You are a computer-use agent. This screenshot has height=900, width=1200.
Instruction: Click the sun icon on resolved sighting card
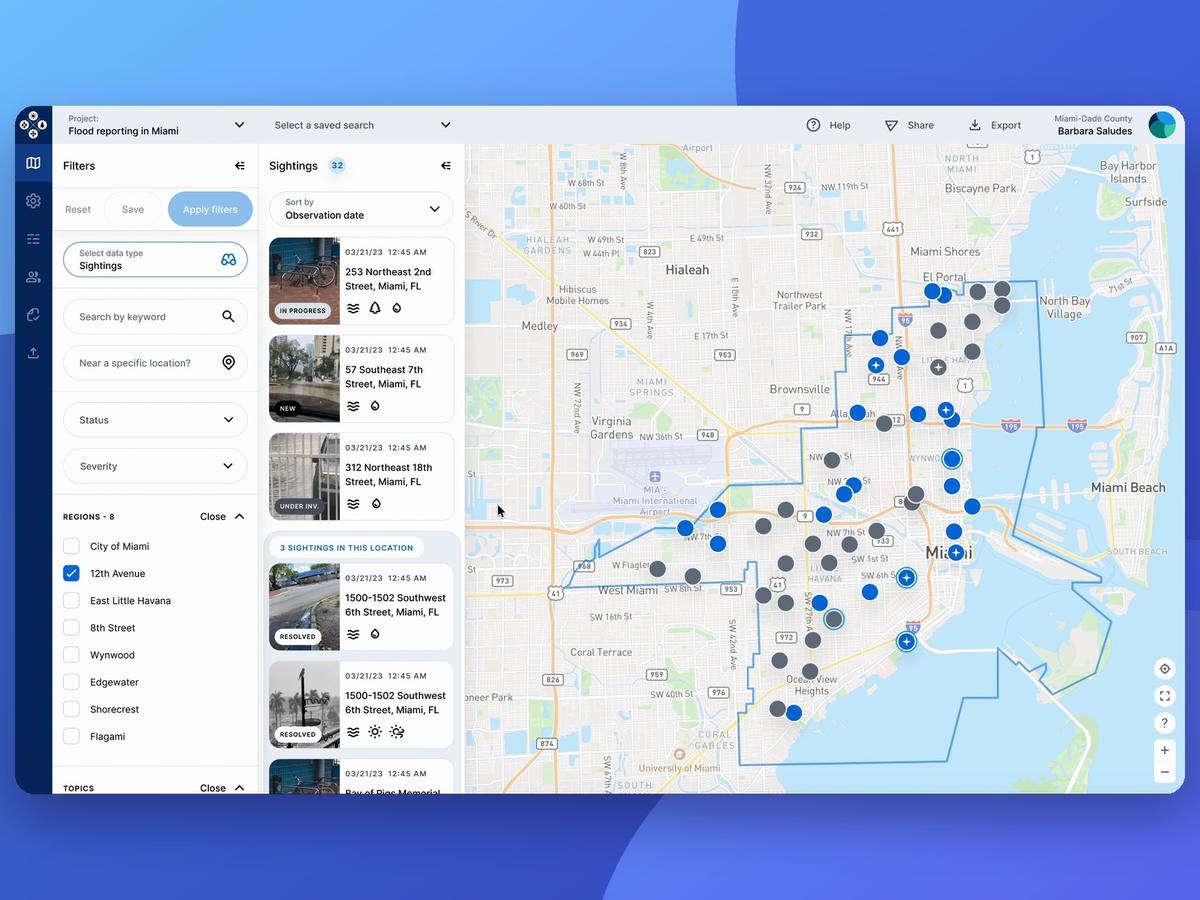(x=375, y=732)
